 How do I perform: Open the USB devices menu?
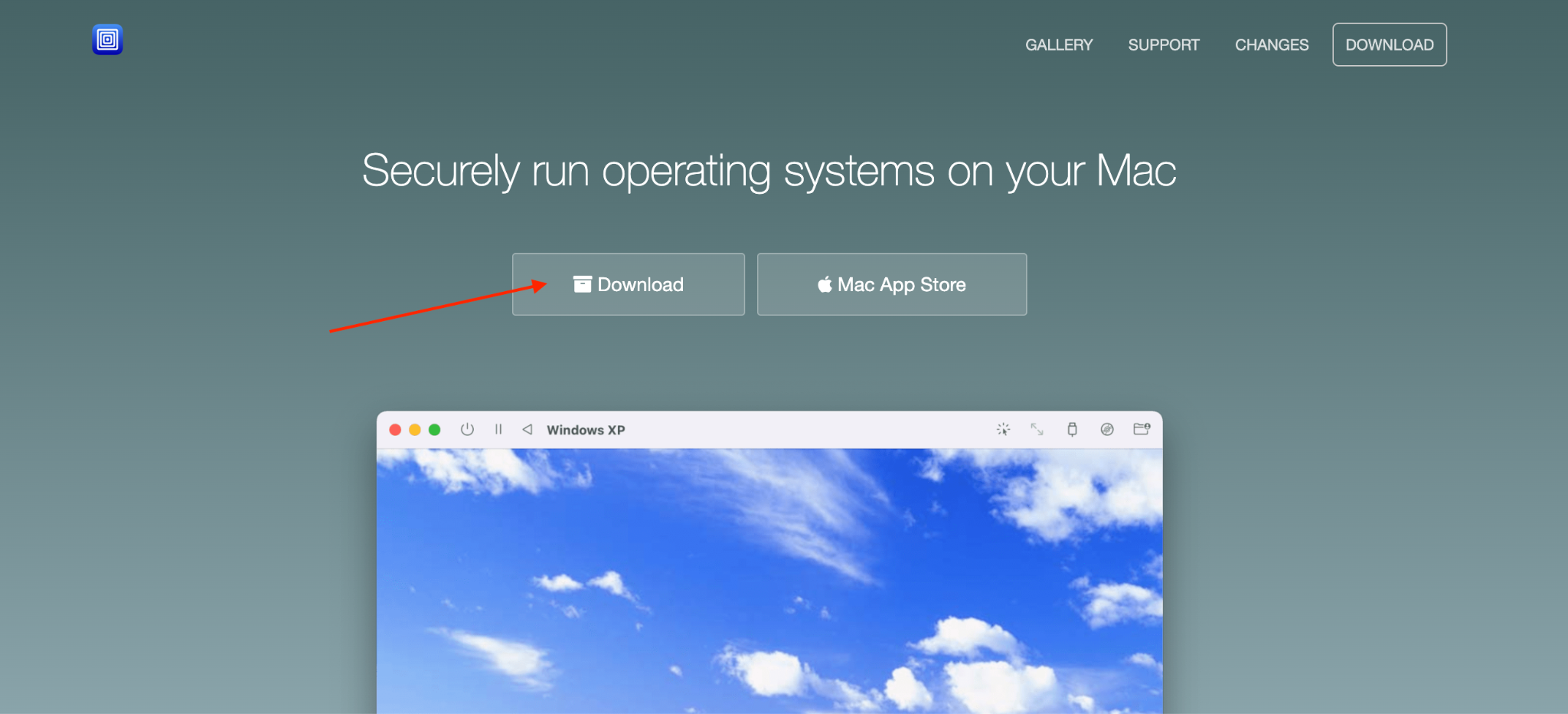point(1073,429)
